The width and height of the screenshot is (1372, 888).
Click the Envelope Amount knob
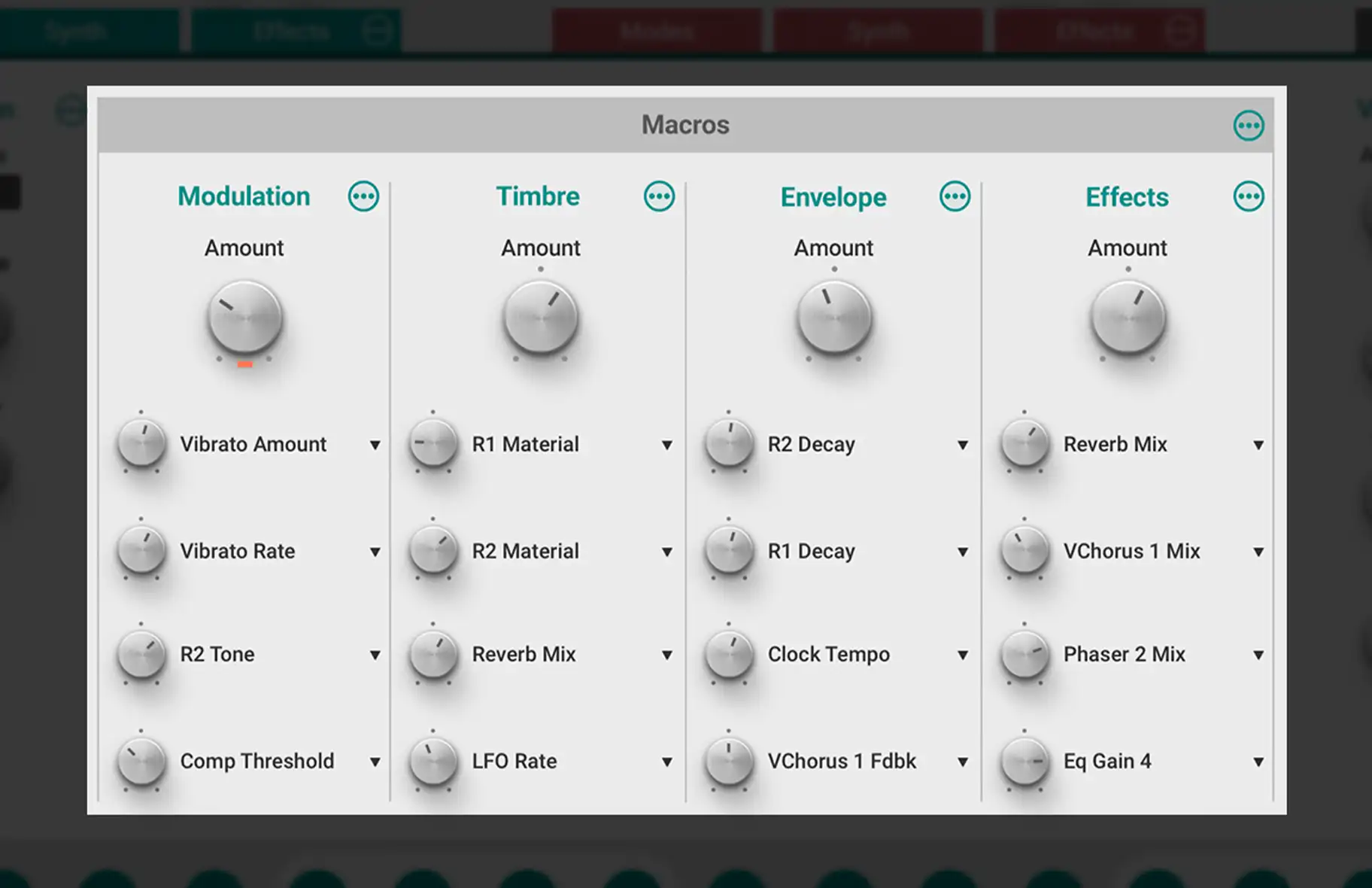834,318
